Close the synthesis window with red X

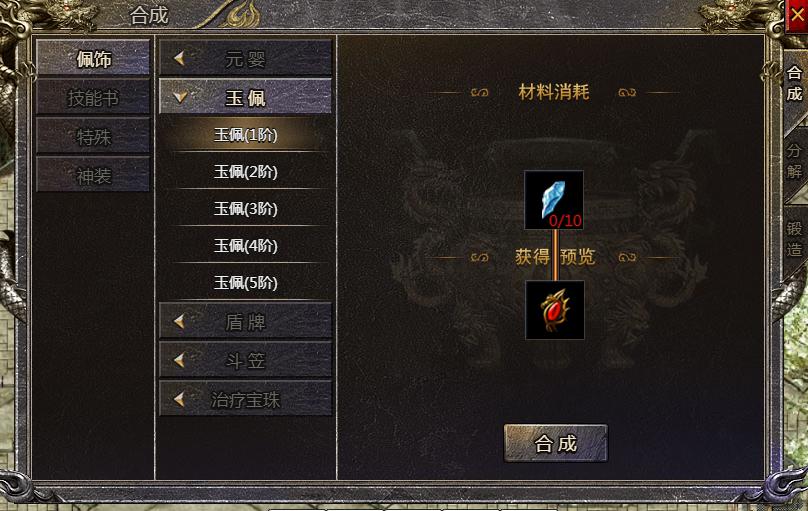(797, 15)
